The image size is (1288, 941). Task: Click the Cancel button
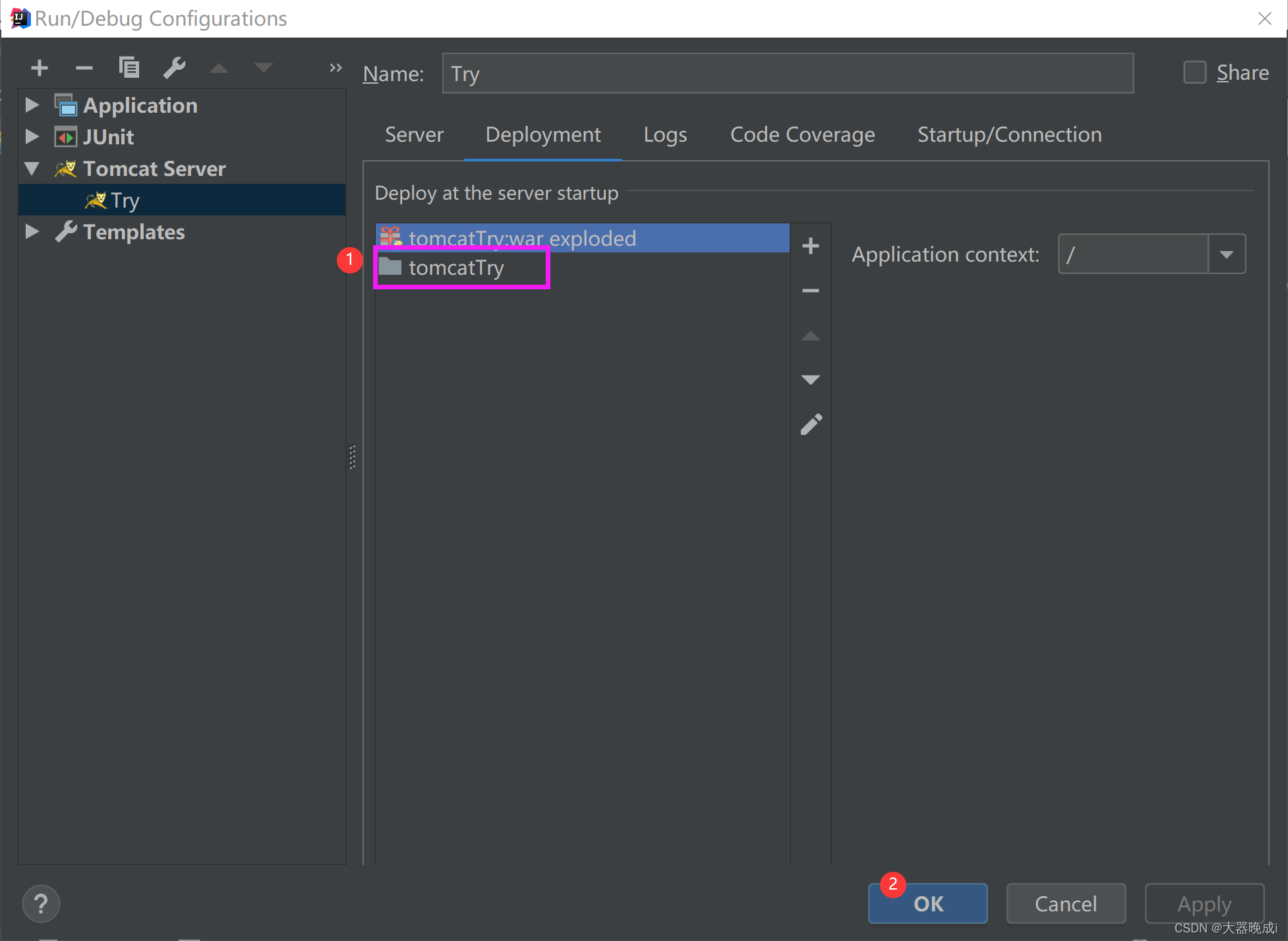tap(1065, 903)
